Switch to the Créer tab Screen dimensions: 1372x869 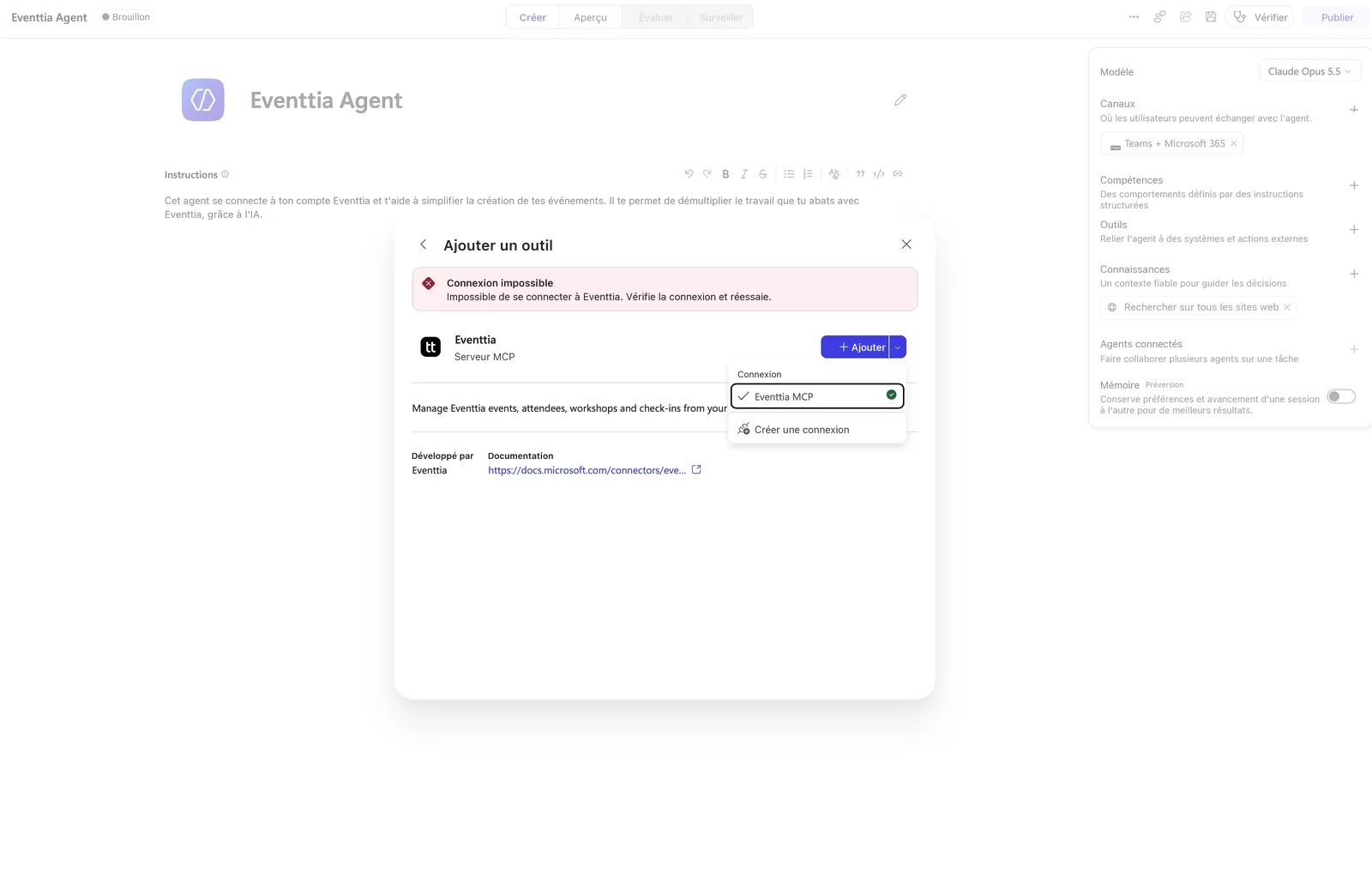click(533, 17)
